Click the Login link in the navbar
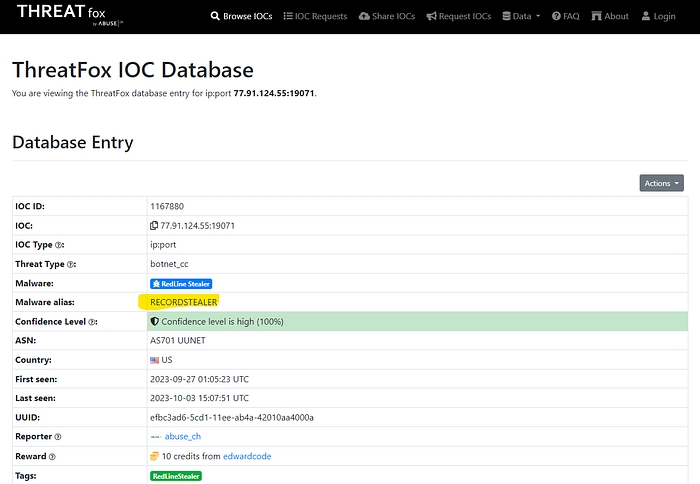 [659, 16]
